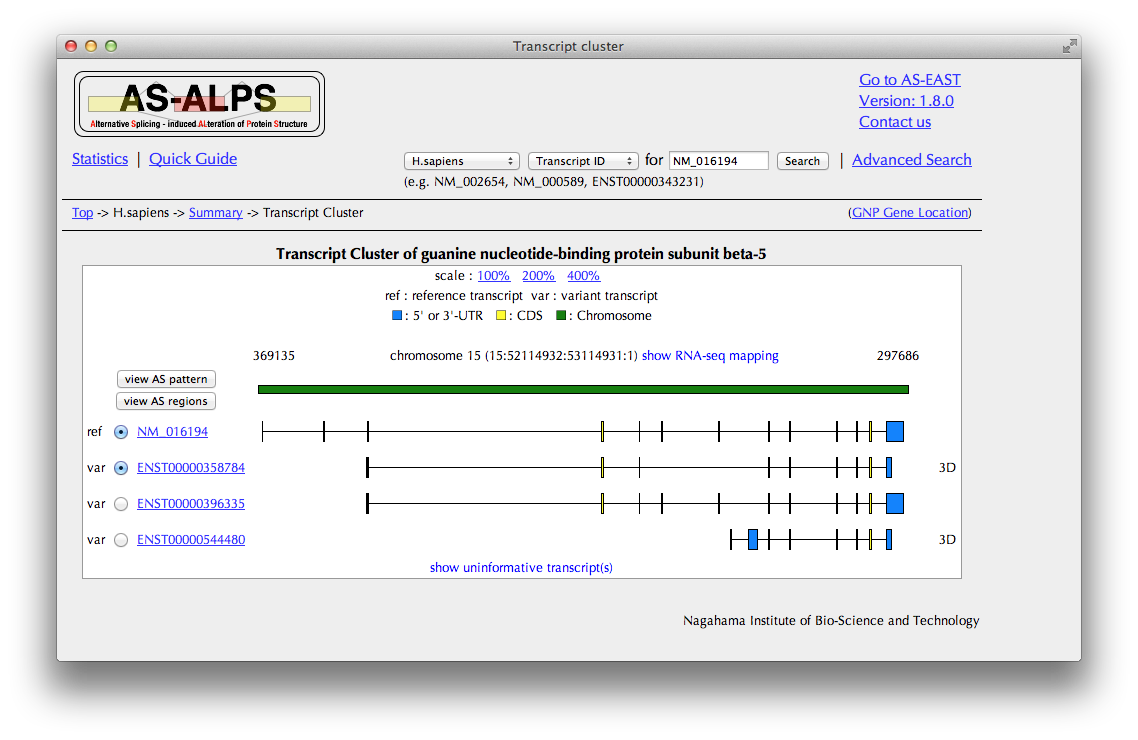Viewport: 1138px width, 740px height.
Task: Open the Transcript ID search type dropdown
Action: tap(583, 161)
